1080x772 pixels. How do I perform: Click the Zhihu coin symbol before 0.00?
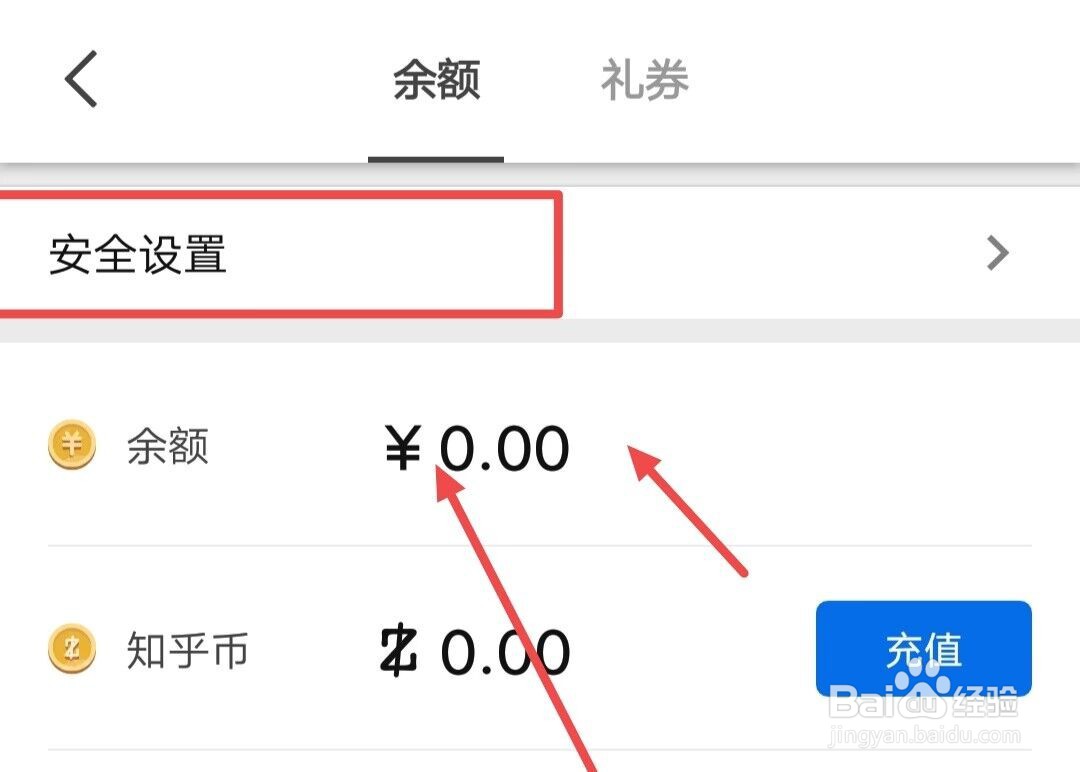click(x=398, y=649)
